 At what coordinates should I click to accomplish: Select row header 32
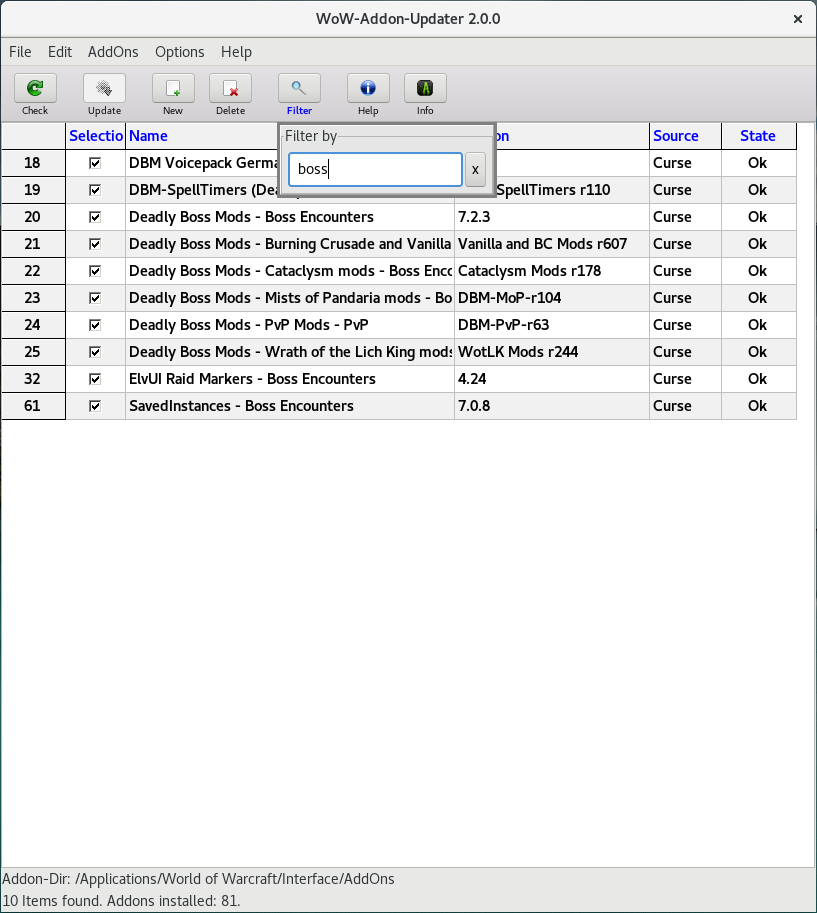coord(33,379)
